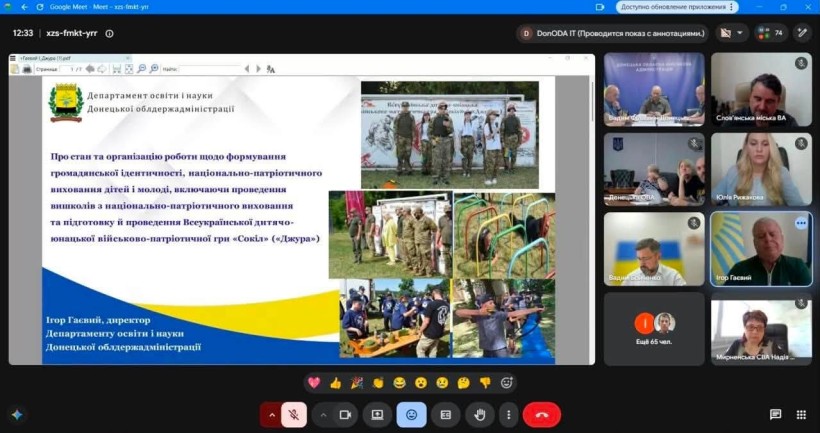Viewport: 820px width, 433px height.
Task: Click the PDF viewer hamburger menu
Action: (13, 58)
